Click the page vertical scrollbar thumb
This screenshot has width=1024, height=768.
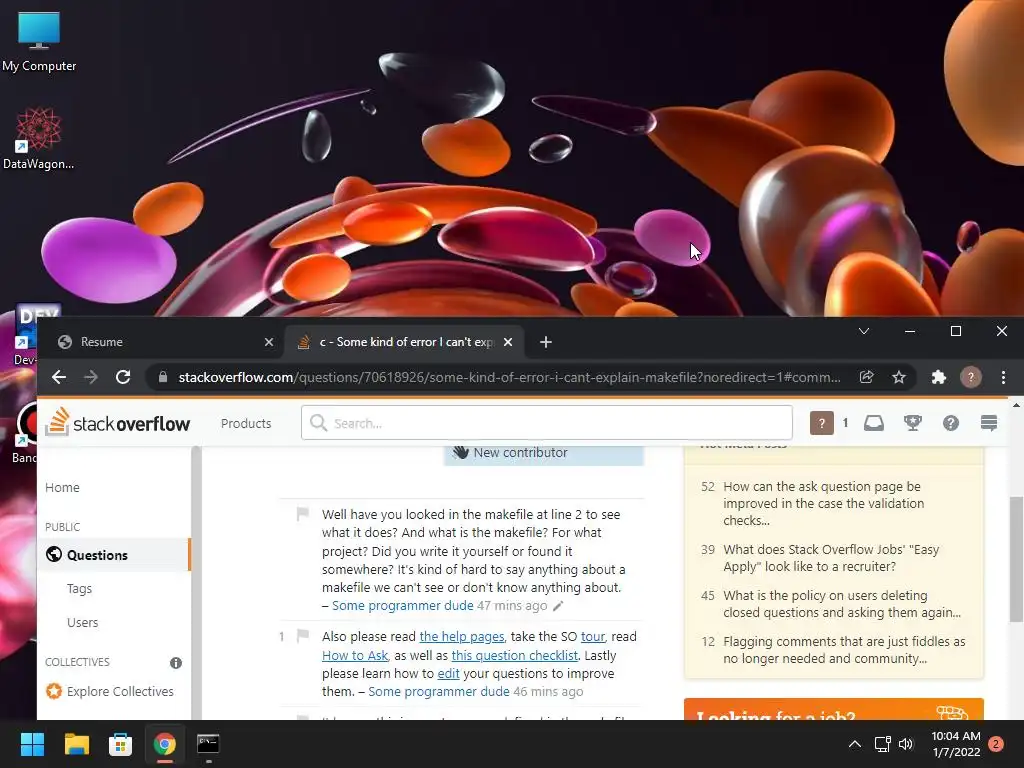click(1016, 559)
